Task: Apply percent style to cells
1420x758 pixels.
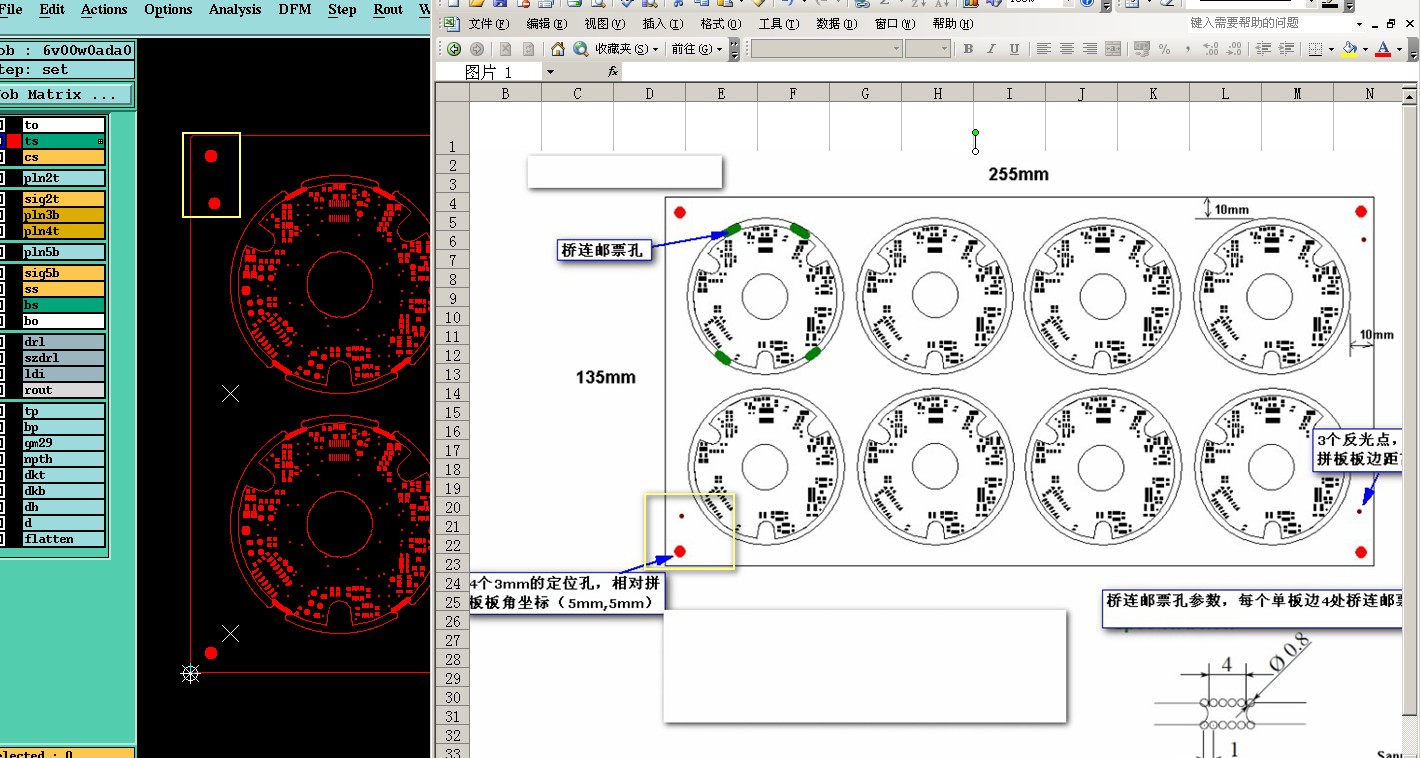Action: (x=1165, y=48)
